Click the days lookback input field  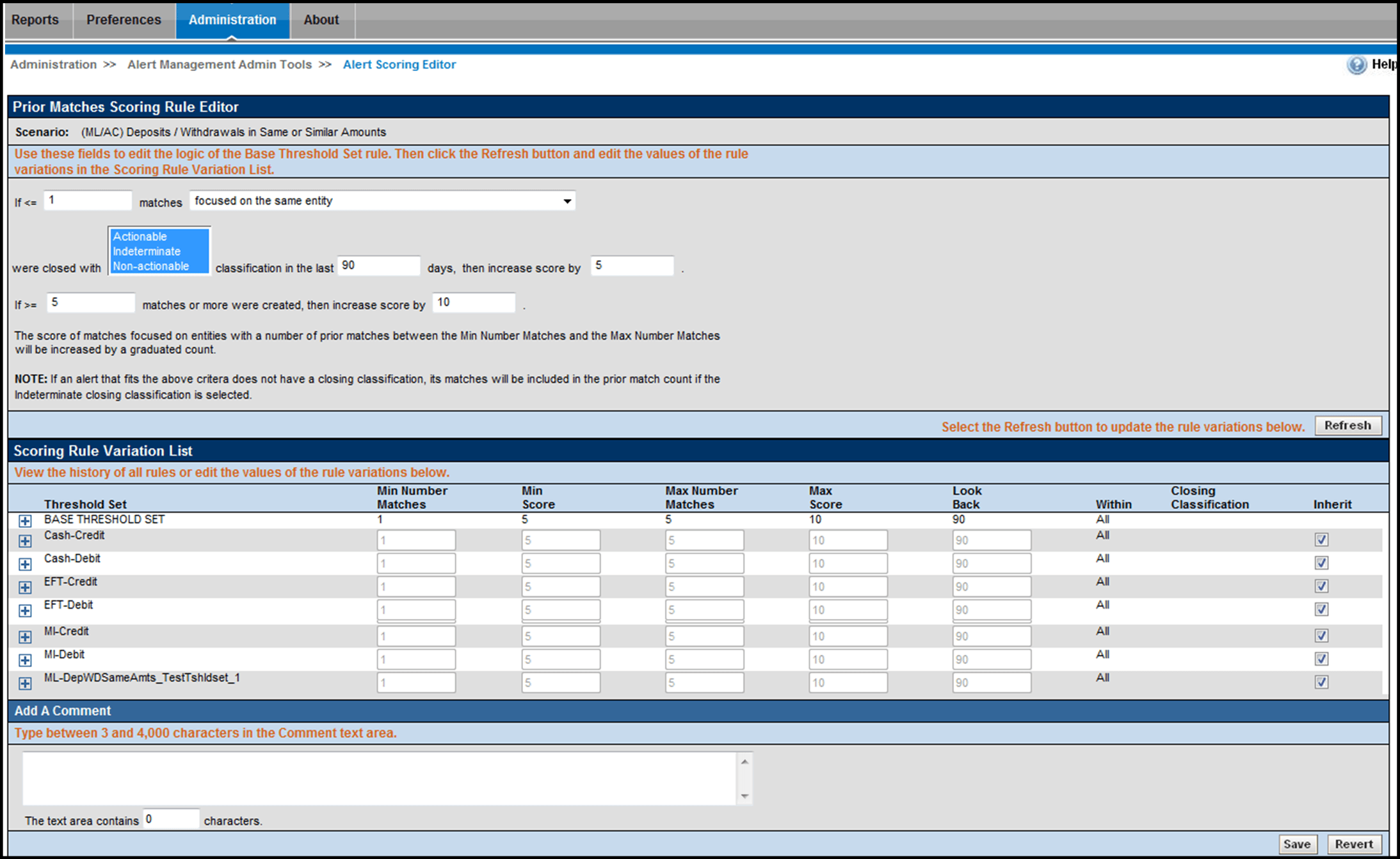[x=378, y=266]
